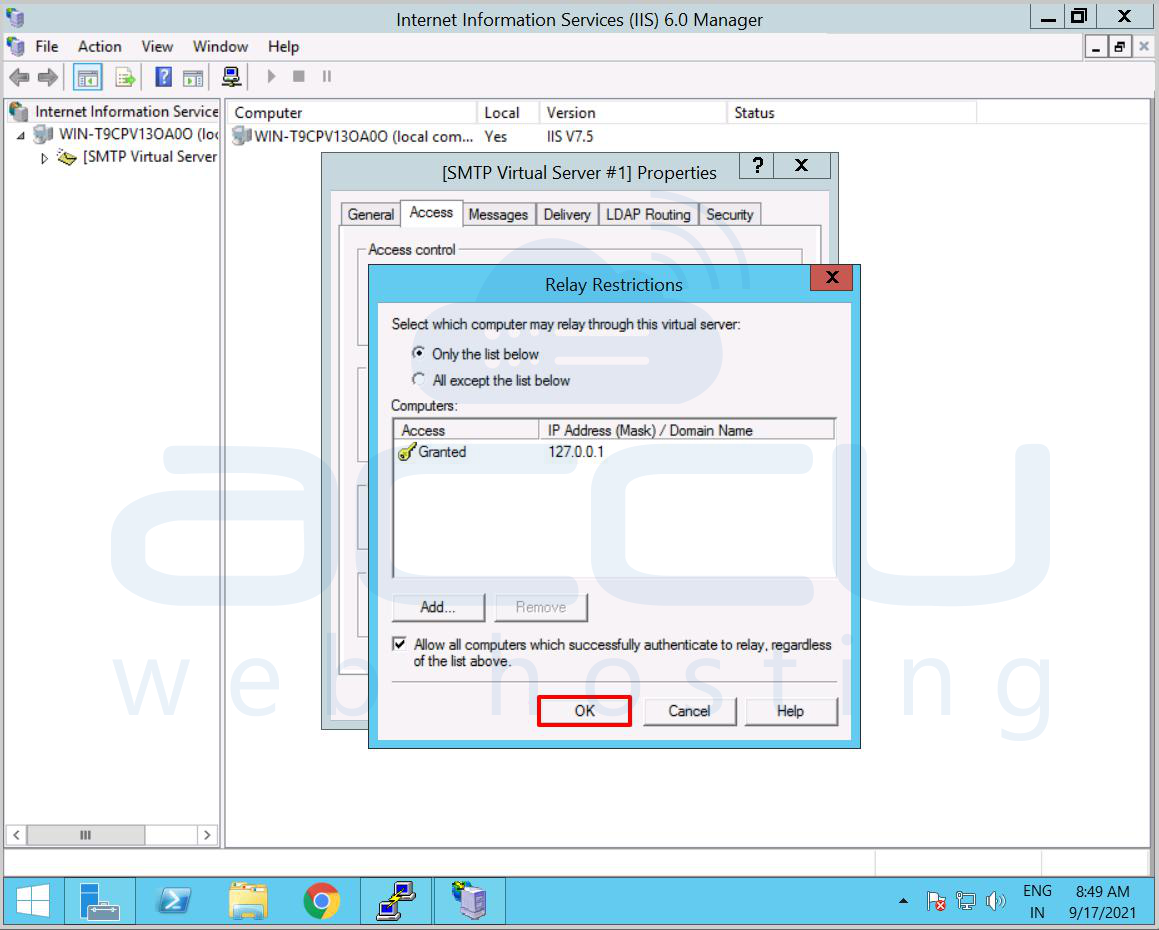1159x930 pixels.
Task: Launch PowerShell from taskbar
Action: (x=174, y=901)
